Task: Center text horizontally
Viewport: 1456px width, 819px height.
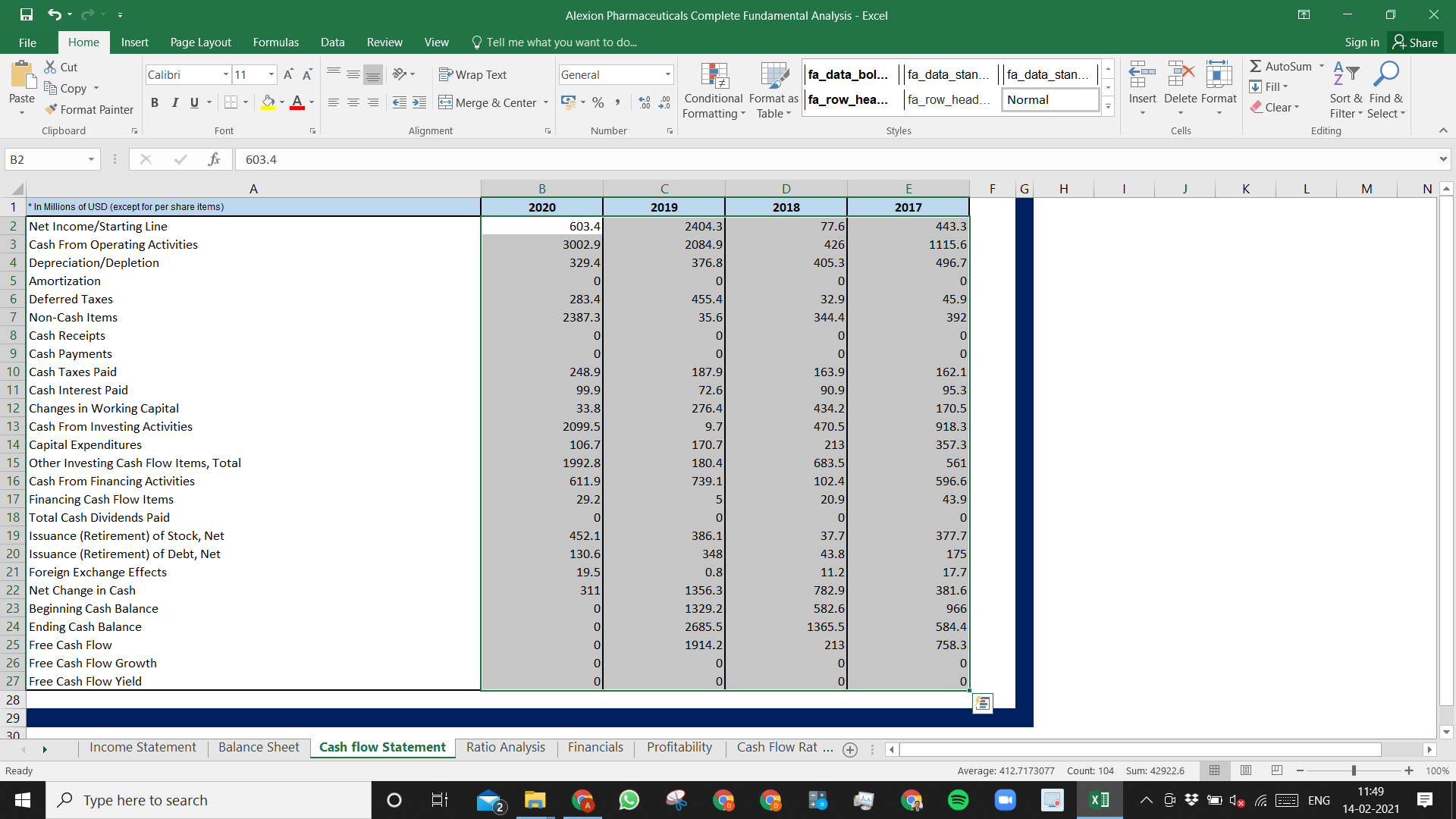Action: (x=353, y=102)
